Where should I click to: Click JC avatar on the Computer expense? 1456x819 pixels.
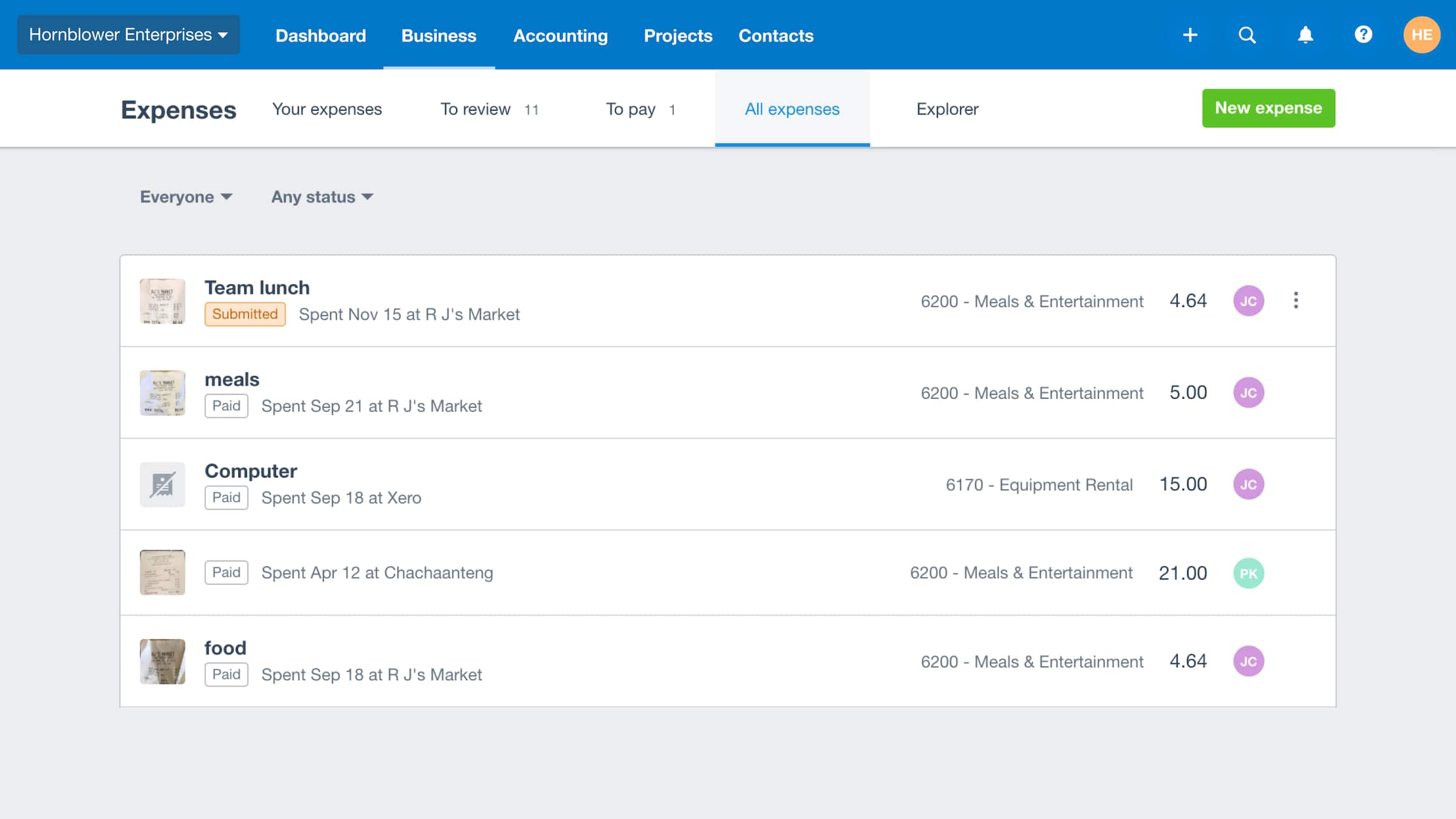point(1249,484)
